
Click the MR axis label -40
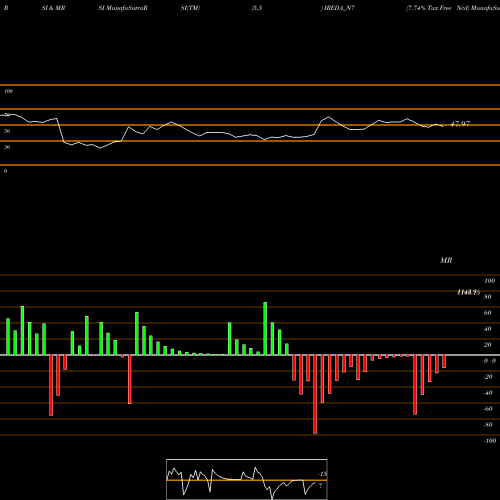(x=488, y=393)
